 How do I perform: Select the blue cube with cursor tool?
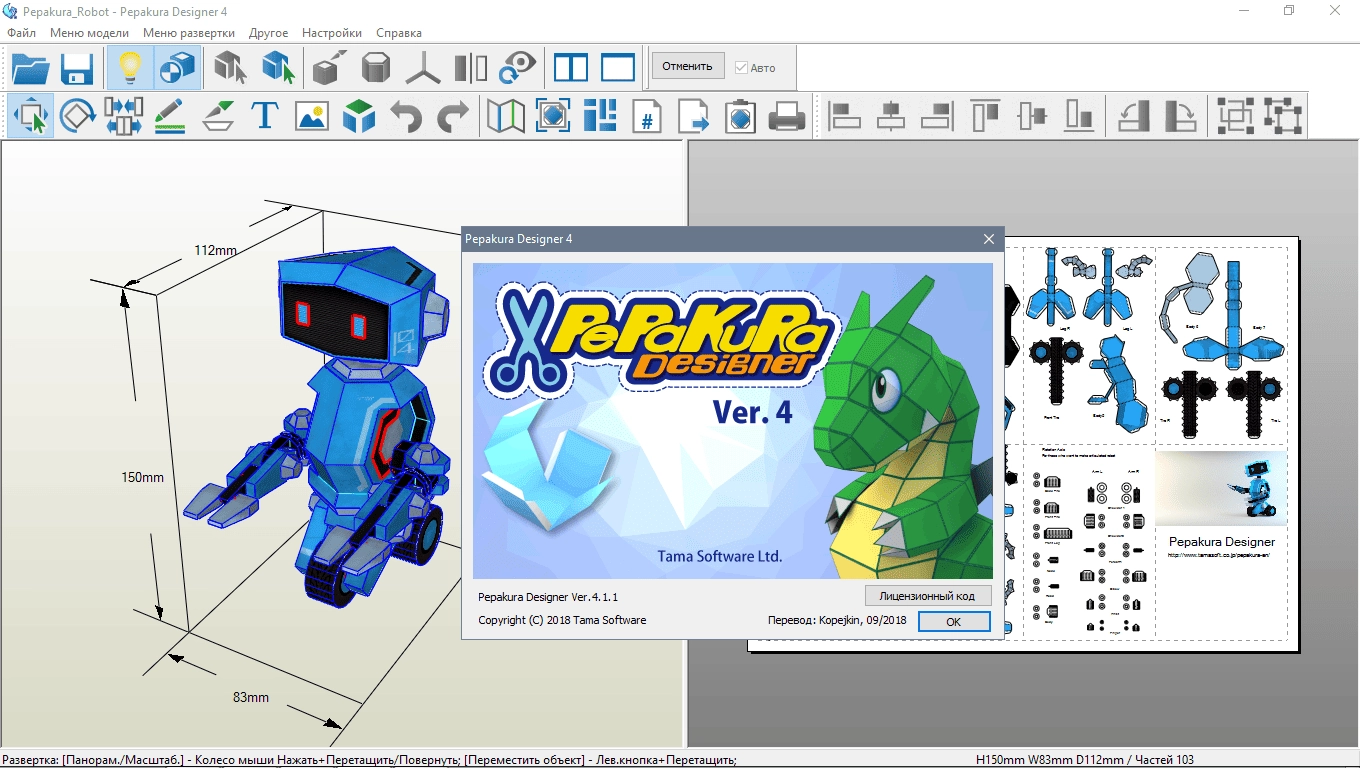278,68
